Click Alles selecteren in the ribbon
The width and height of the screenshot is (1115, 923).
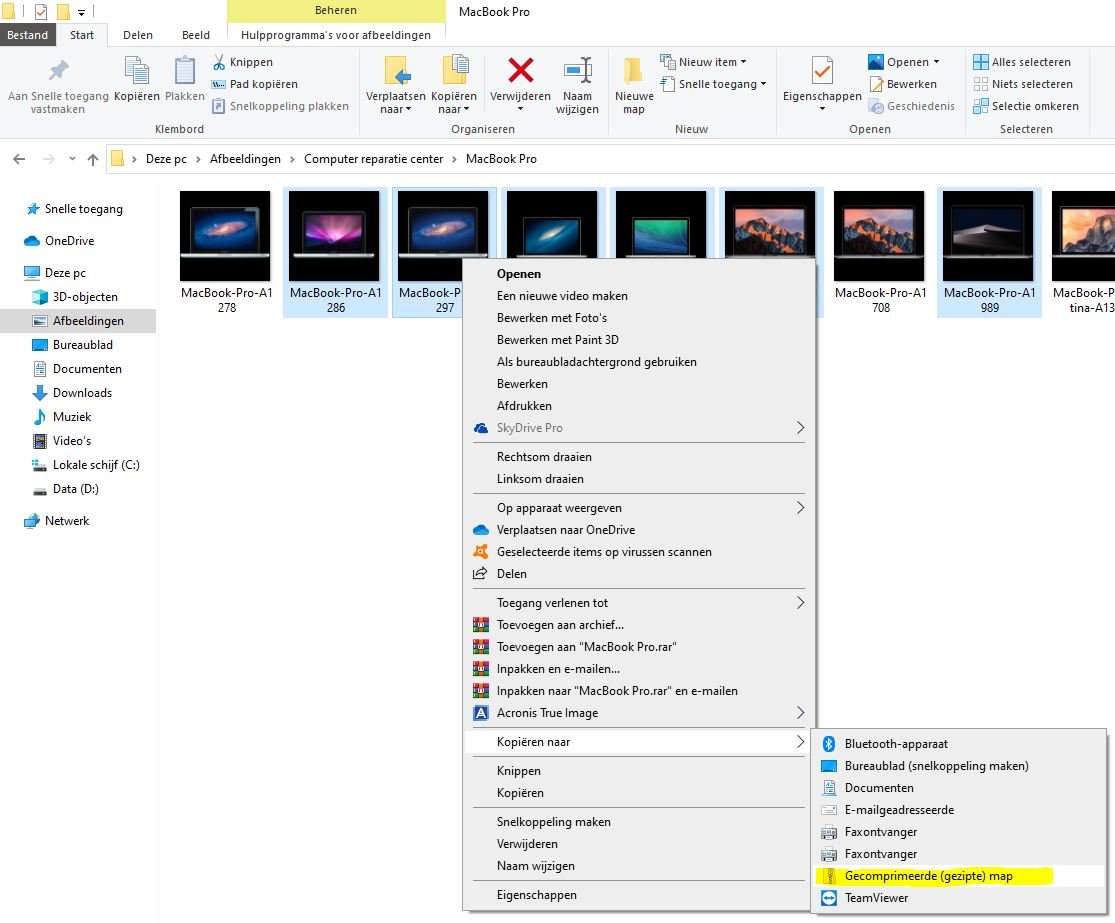[1029, 62]
